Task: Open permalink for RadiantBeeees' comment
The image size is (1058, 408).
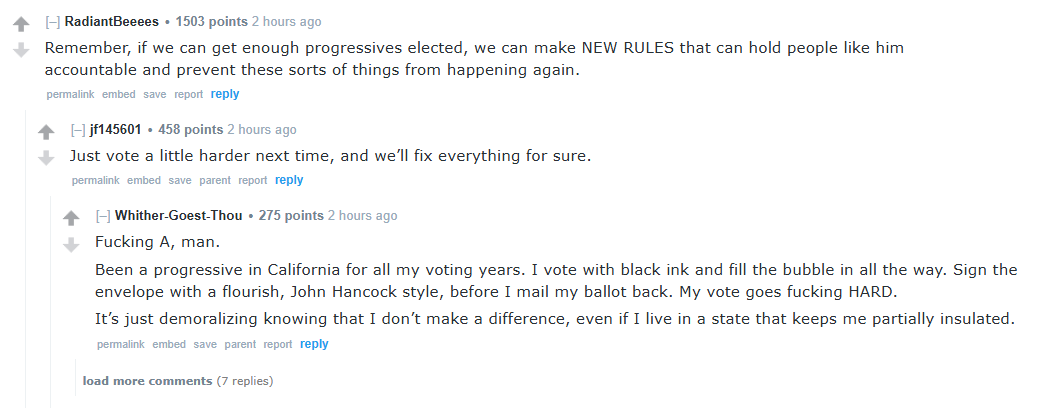Action: coord(70,95)
